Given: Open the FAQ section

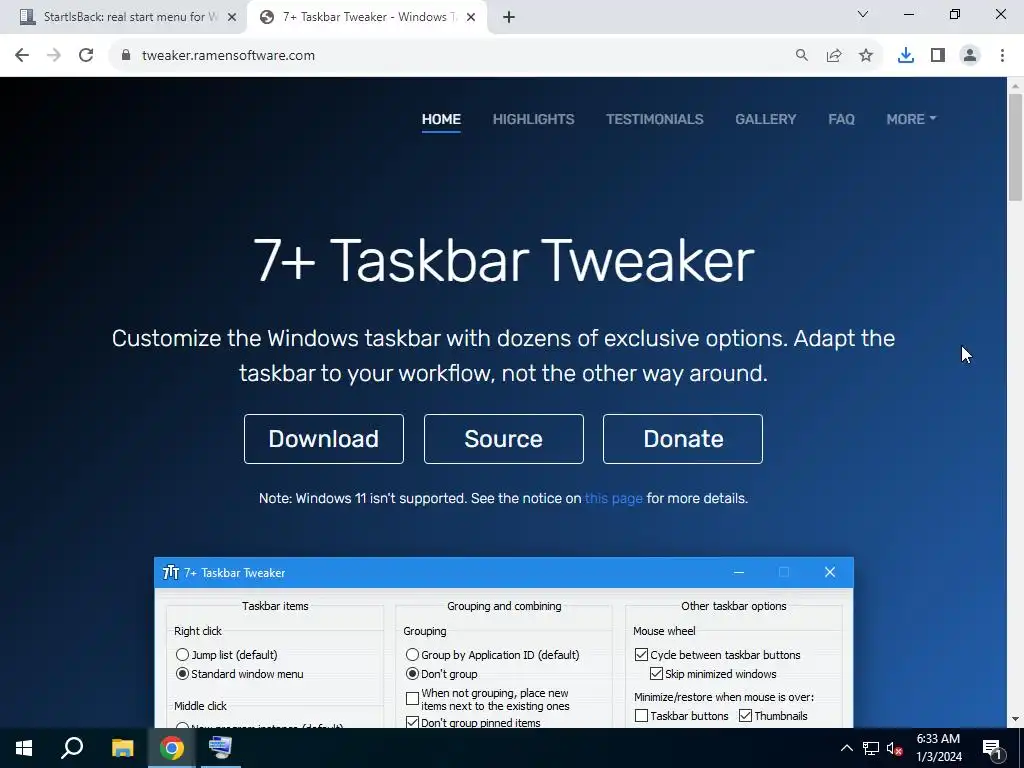Looking at the screenshot, I should point(841,120).
